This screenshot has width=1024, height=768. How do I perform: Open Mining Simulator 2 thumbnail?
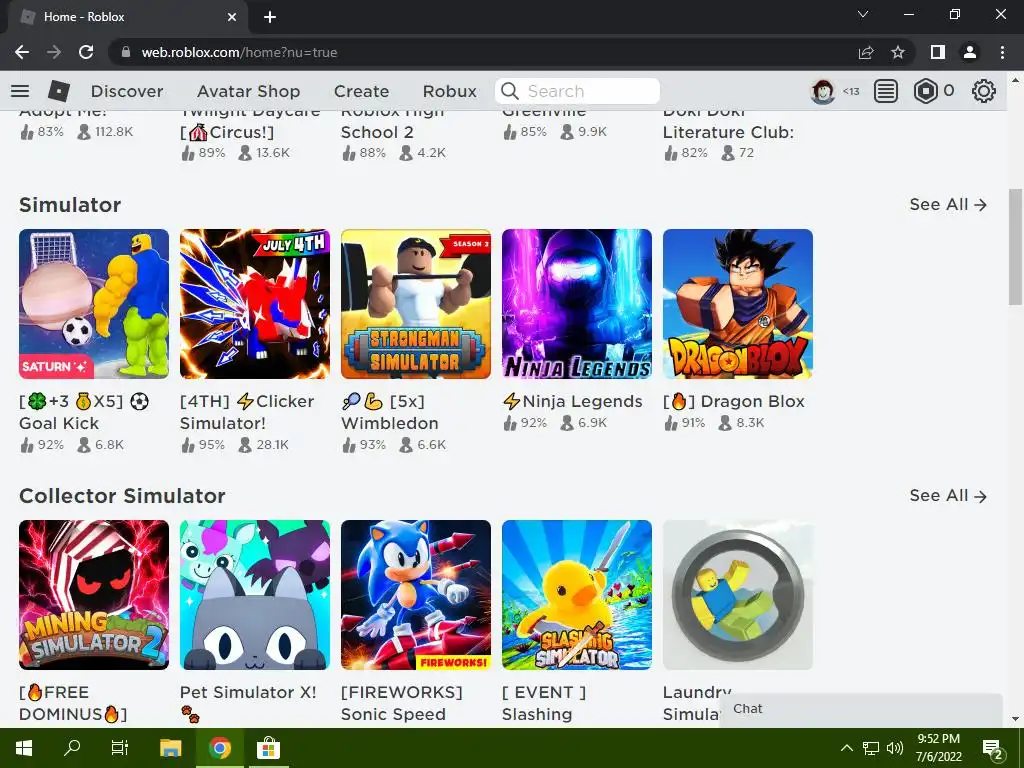(93, 595)
